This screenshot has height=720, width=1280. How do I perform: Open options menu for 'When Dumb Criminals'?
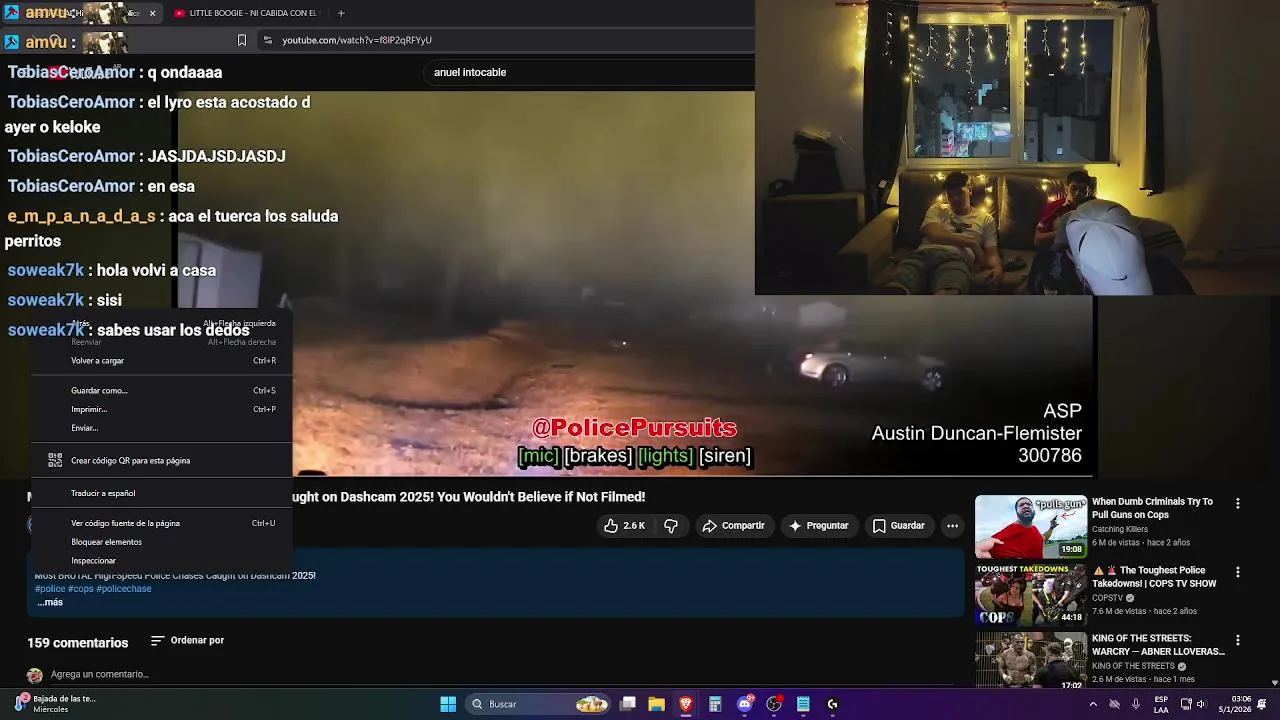1238,504
